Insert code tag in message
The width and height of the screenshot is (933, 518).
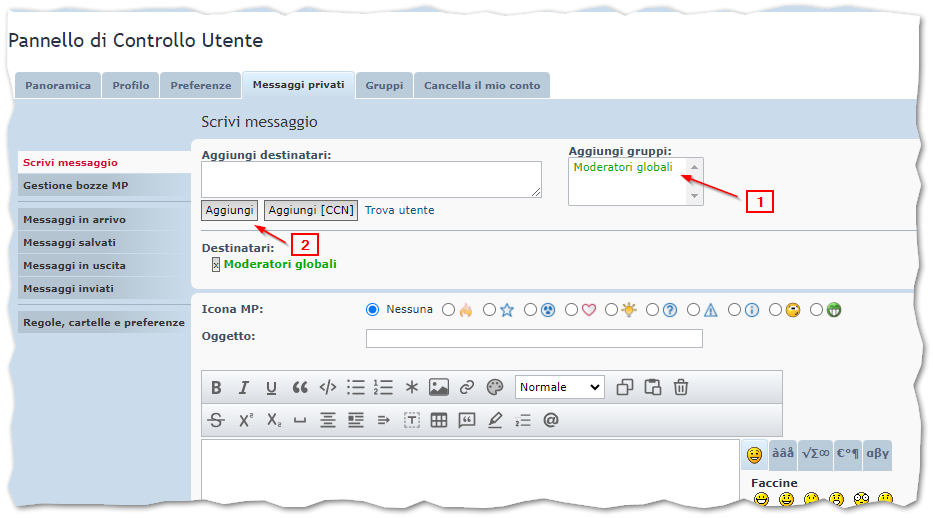[x=327, y=388]
